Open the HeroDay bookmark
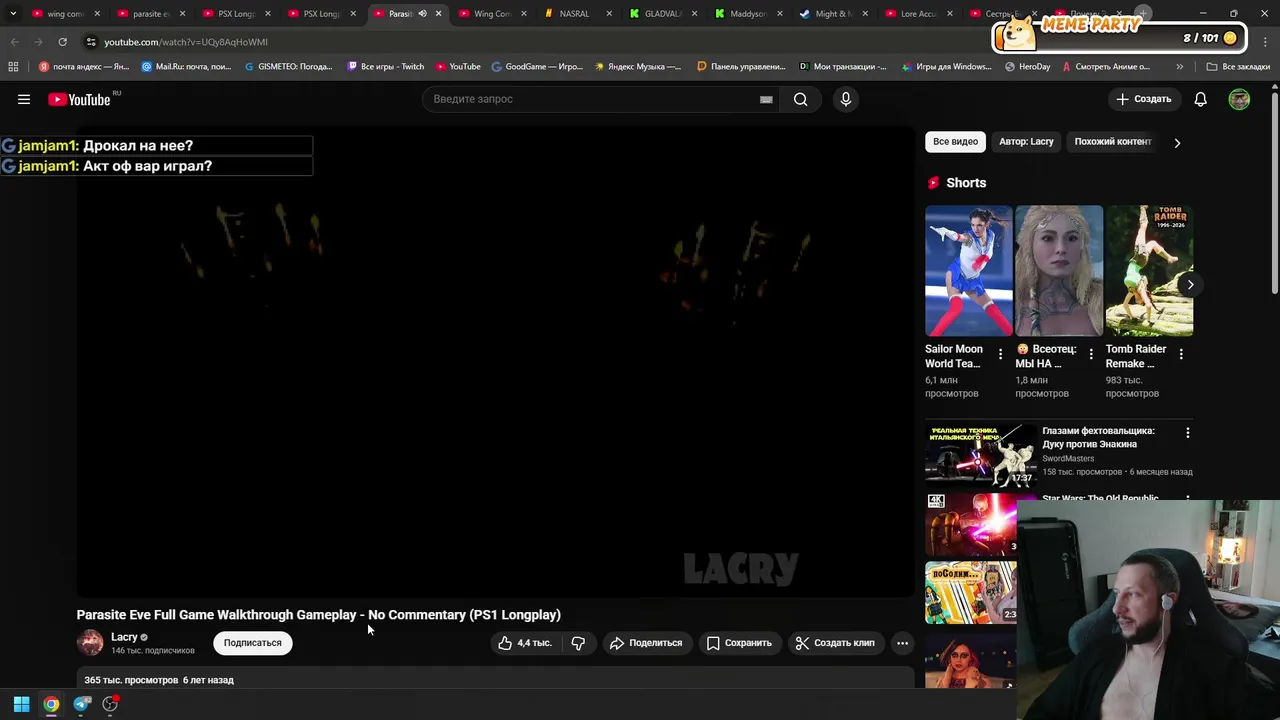Viewport: 1280px width, 720px height. click(1027, 67)
